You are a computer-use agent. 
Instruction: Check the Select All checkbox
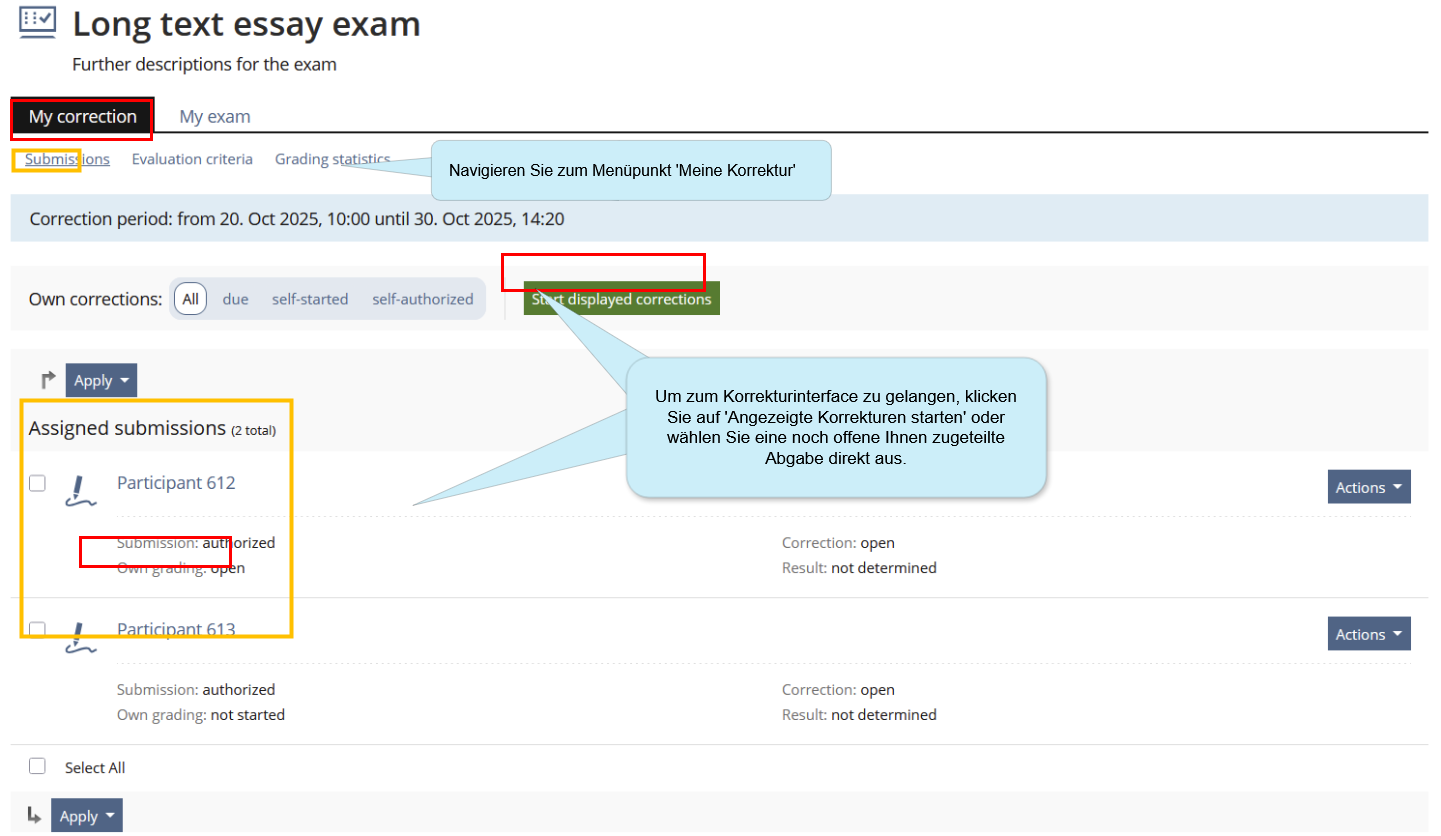click(37, 766)
